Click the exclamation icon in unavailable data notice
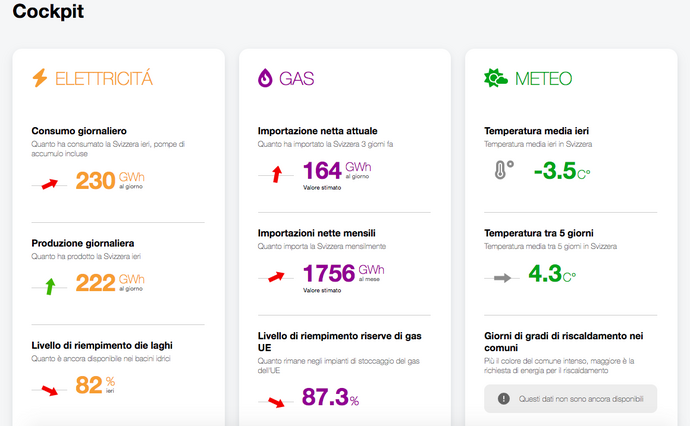The height and width of the screenshot is (426, 690). pos(504,398)
